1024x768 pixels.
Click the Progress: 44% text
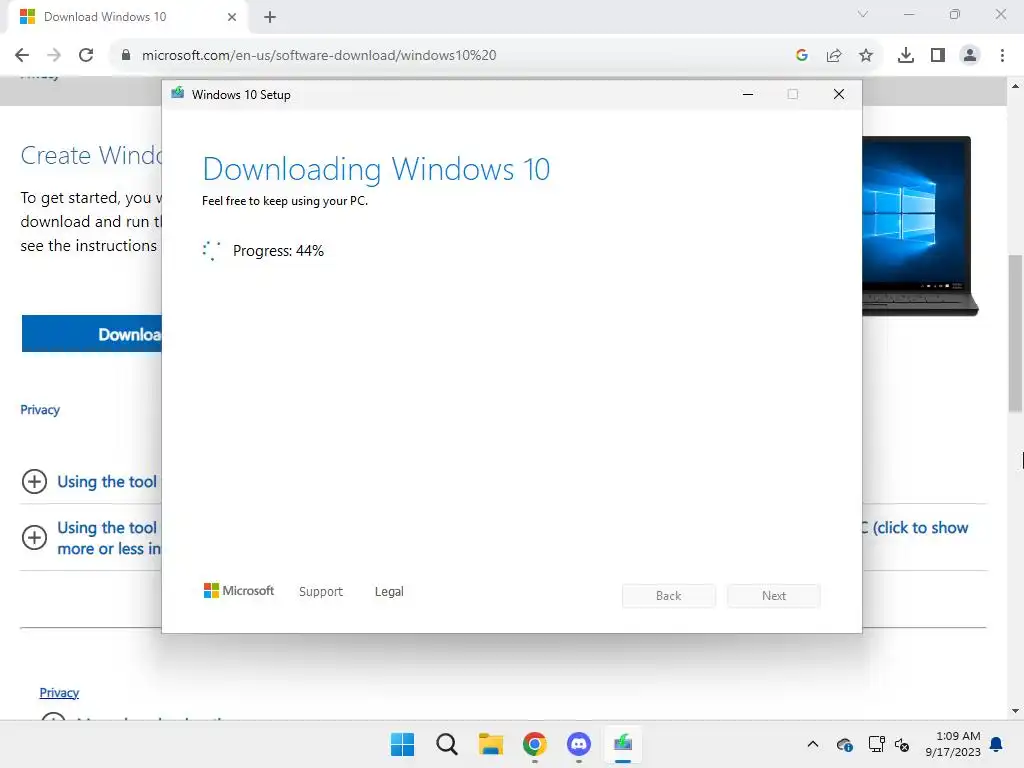(x=278, y=251)
